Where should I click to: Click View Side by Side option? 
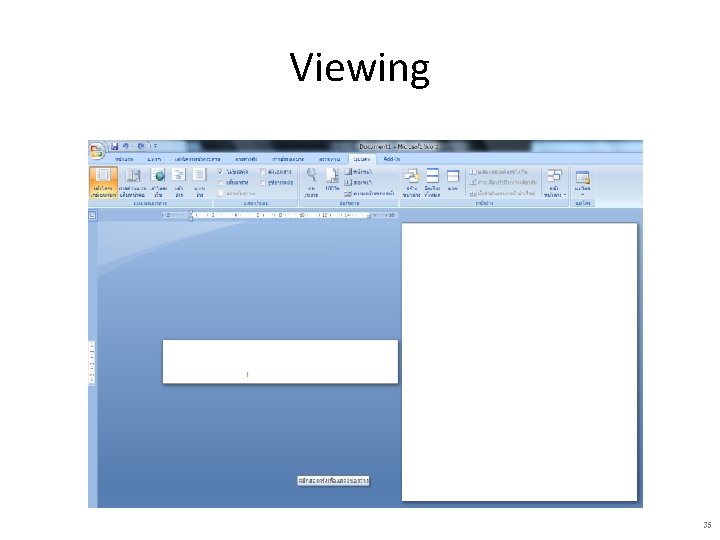click(x=498, y=171)
